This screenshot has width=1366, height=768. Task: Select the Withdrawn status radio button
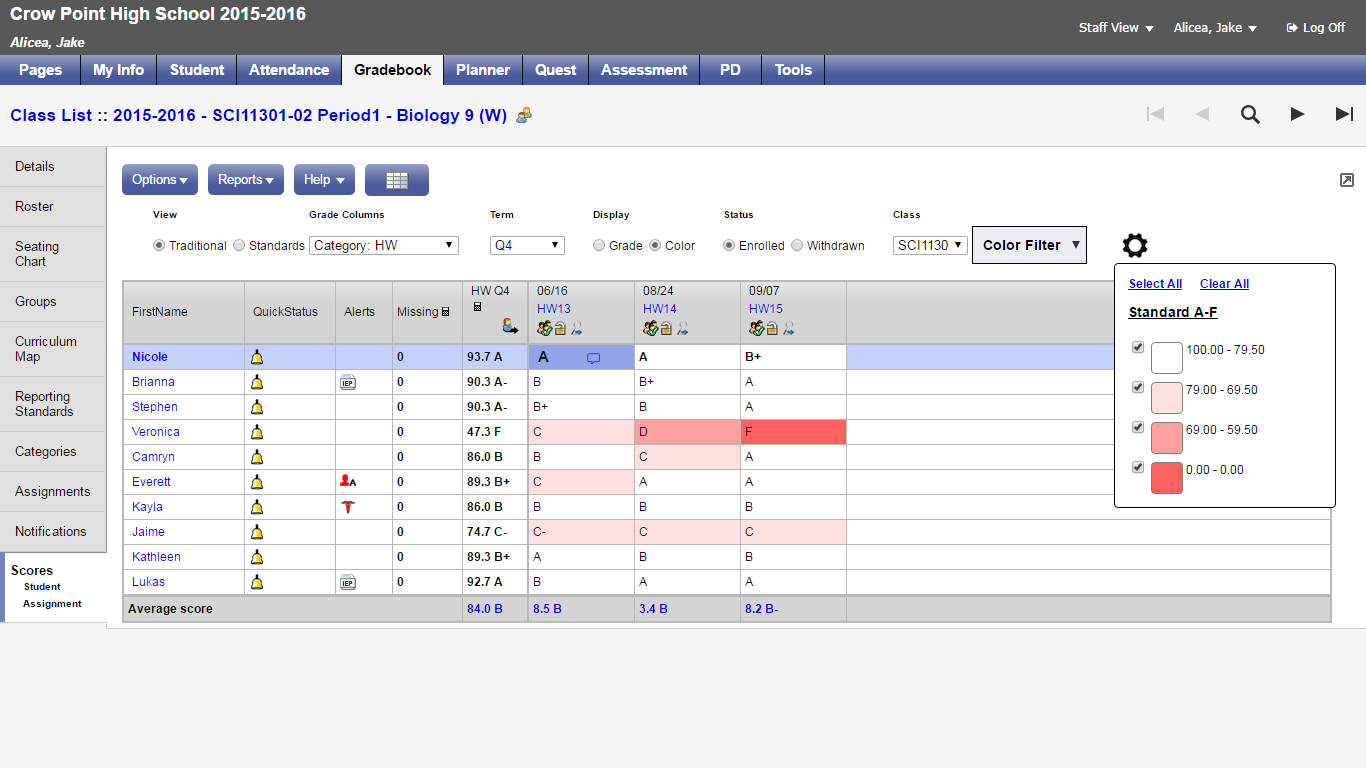pyautogui.click(x=797, y=245)
